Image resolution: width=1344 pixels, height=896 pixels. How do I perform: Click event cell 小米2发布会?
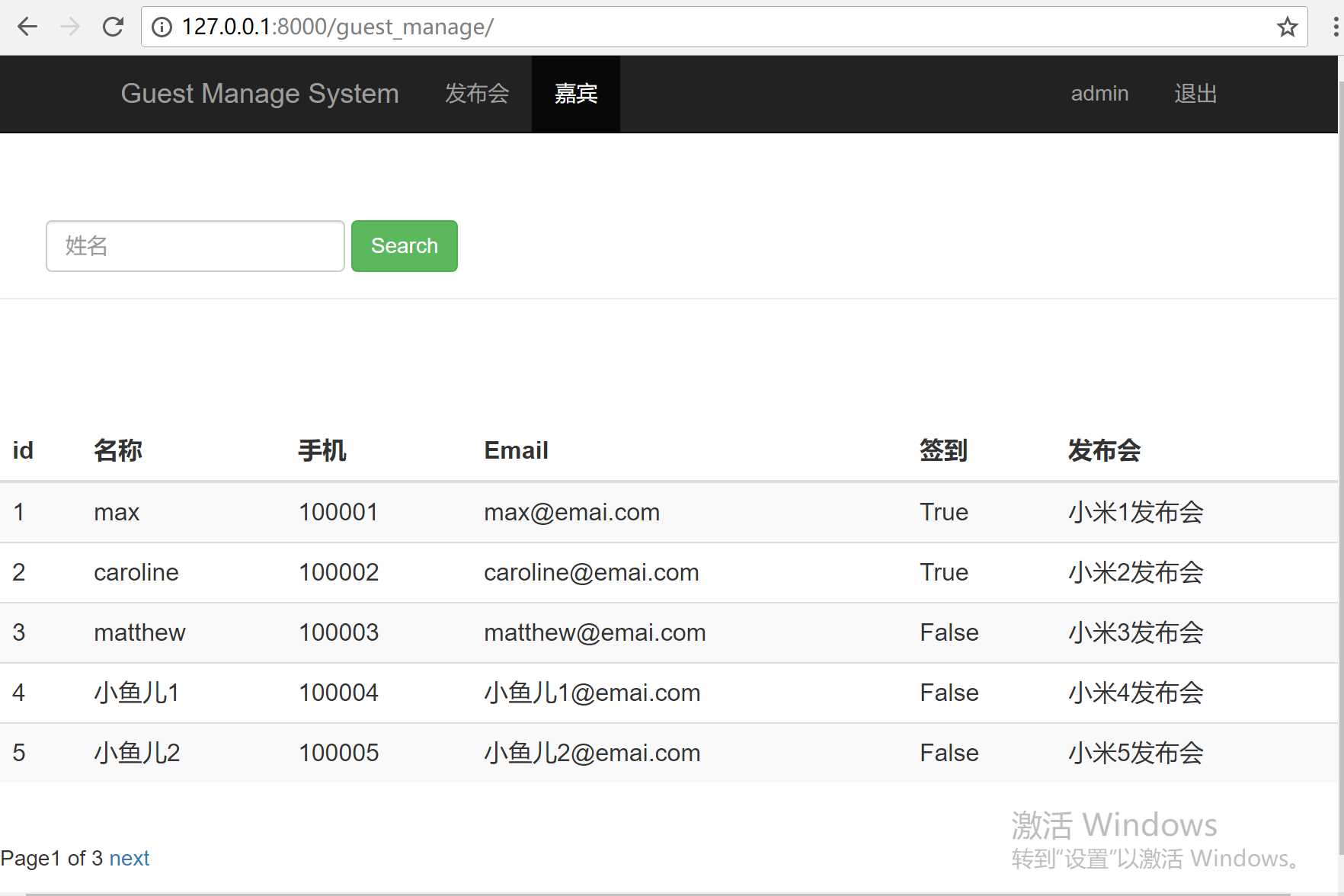[x=1136, y=572]
